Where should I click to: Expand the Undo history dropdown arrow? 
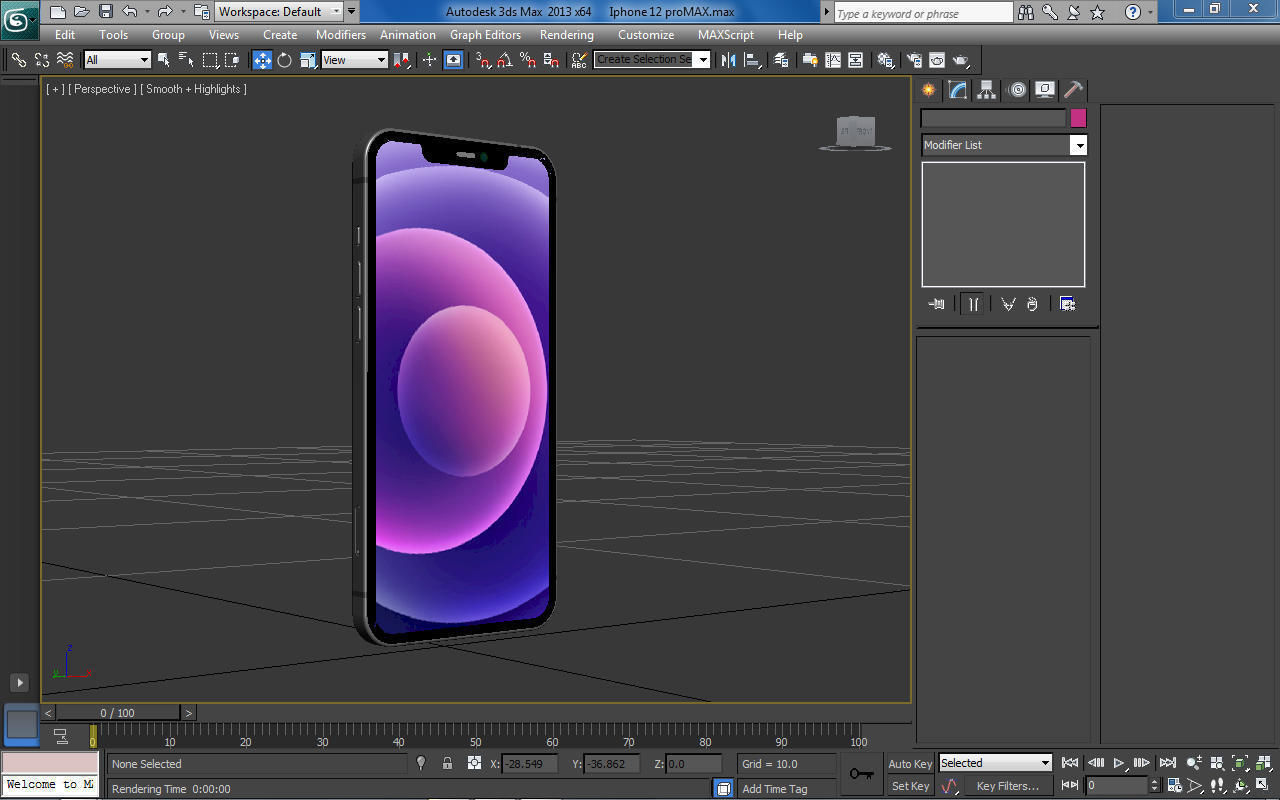[x=147, y=12]
